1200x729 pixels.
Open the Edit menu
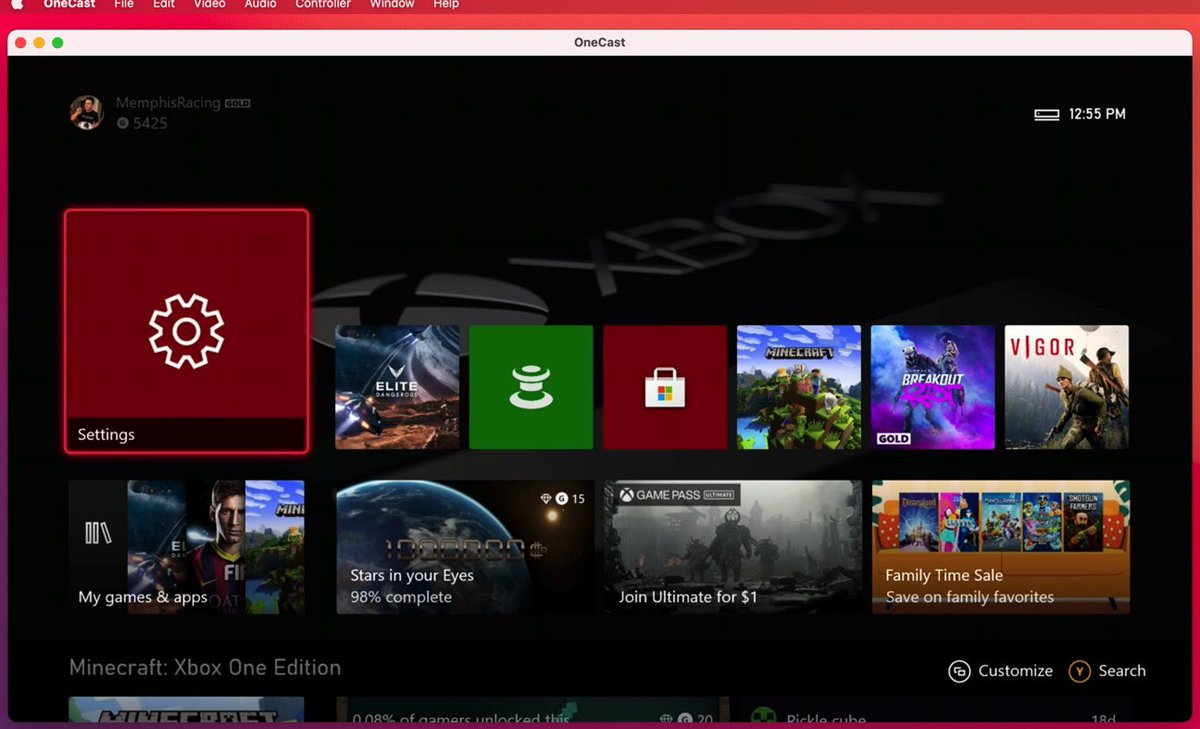coord(164,4)
